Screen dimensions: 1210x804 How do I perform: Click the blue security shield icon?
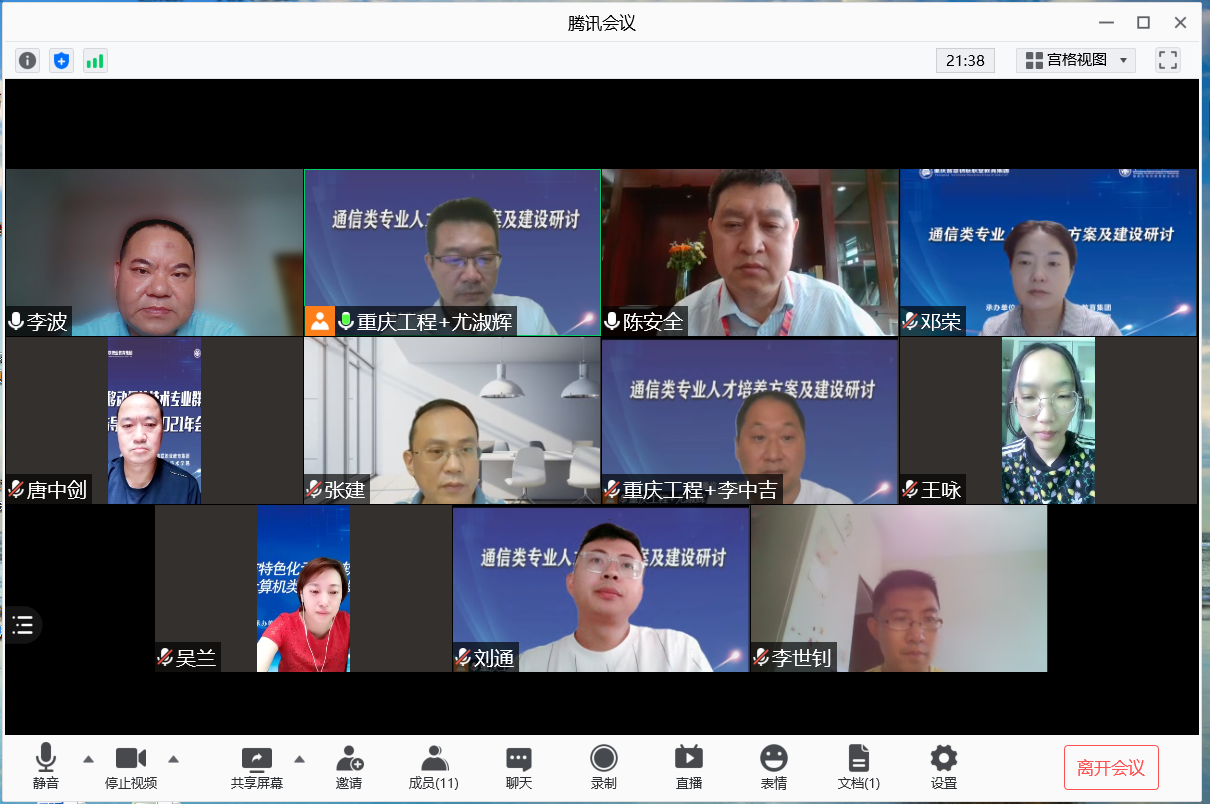pos(62,61)
